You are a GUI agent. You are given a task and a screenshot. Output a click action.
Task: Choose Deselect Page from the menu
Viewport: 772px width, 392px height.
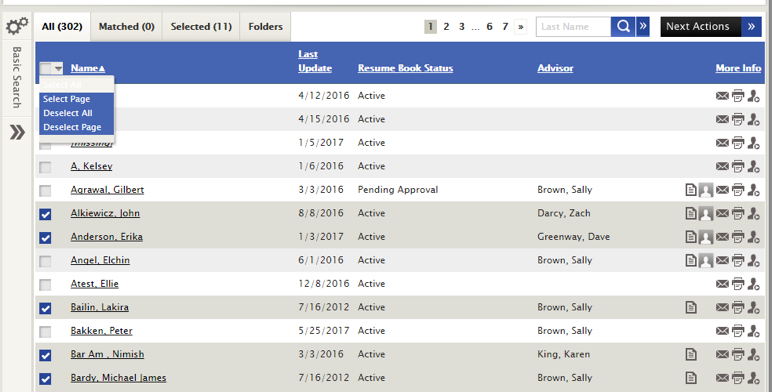(76, 127)
